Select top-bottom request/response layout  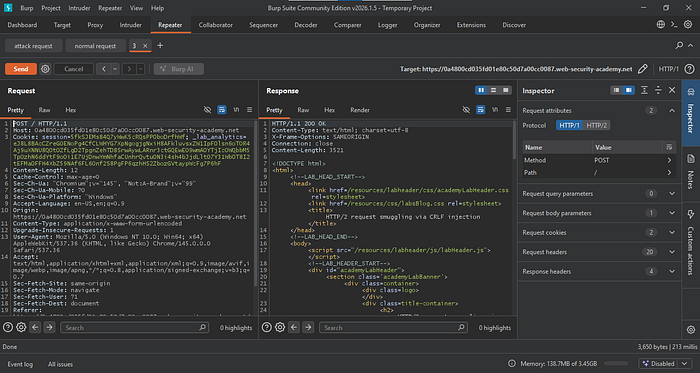click(493, 91)
